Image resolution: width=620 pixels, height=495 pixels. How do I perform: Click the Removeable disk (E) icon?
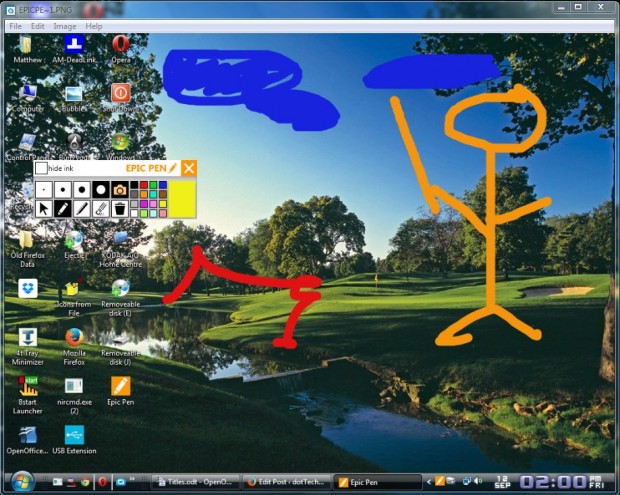tap(121, 299)
